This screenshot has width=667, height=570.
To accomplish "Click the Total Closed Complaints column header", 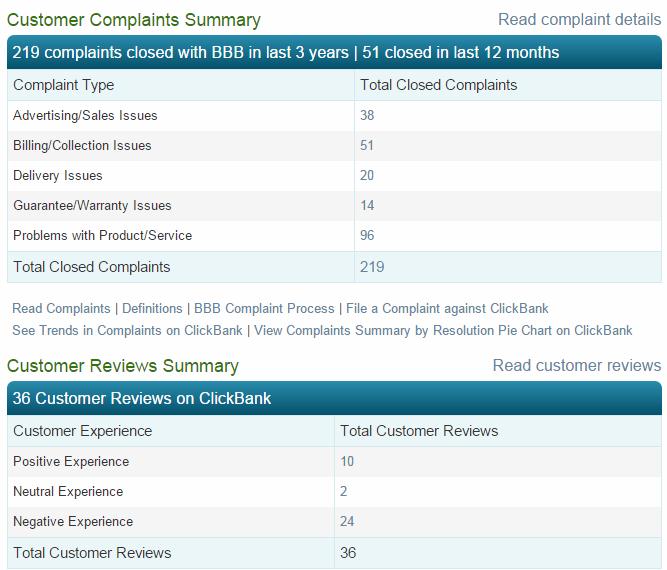I will 439,85.
